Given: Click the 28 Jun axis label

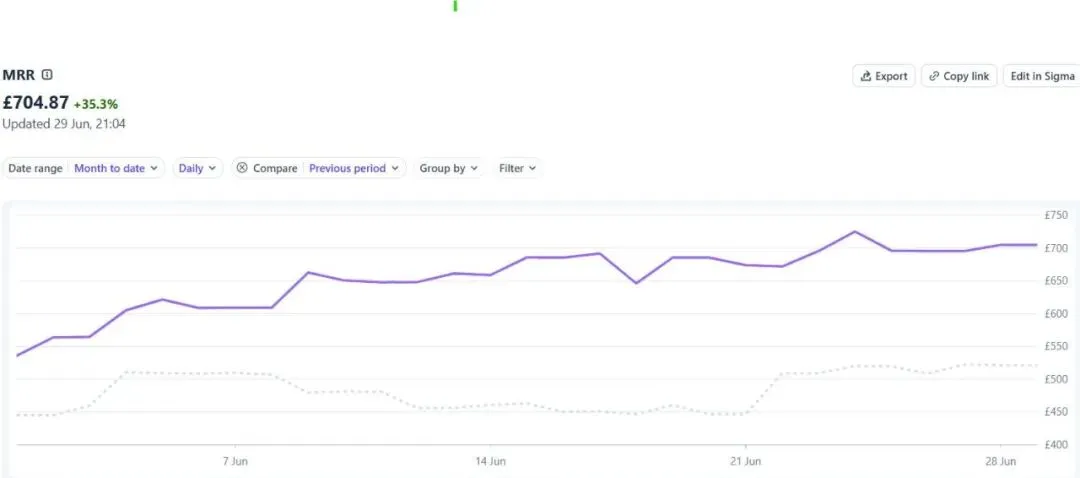Looking at the screenshot, I should pyautogui.click(x=1000, y=461).
